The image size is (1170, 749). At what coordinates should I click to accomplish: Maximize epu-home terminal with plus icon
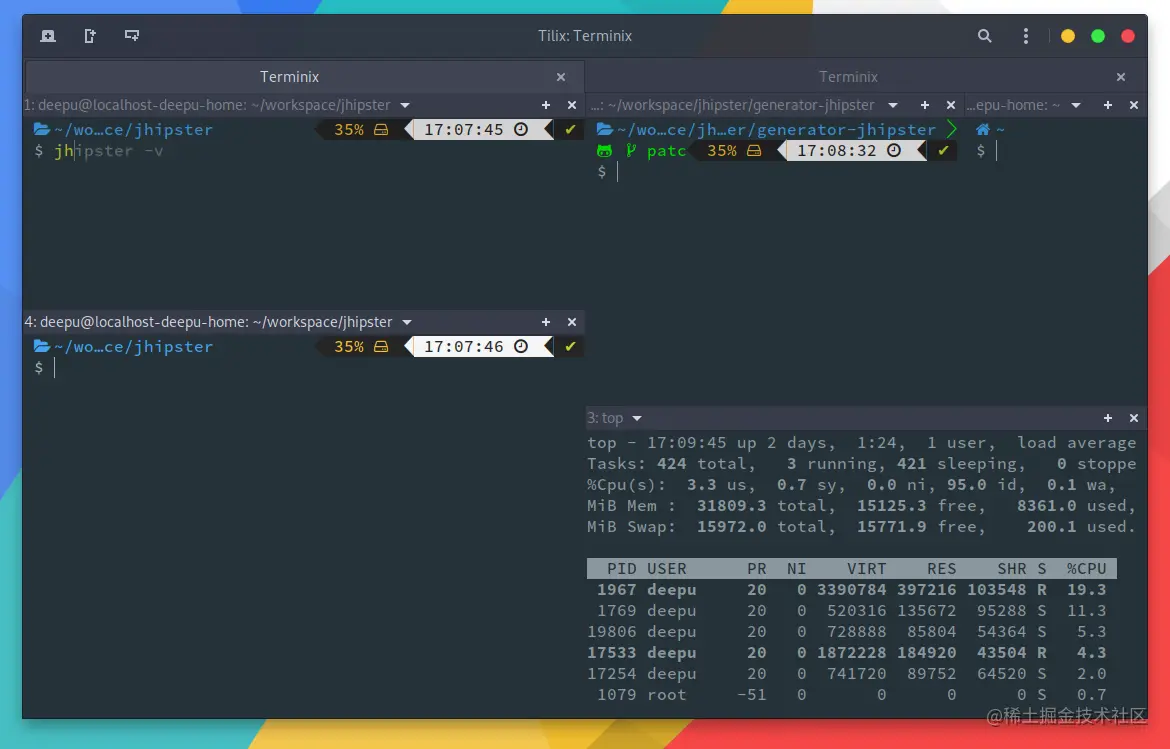1107,105
